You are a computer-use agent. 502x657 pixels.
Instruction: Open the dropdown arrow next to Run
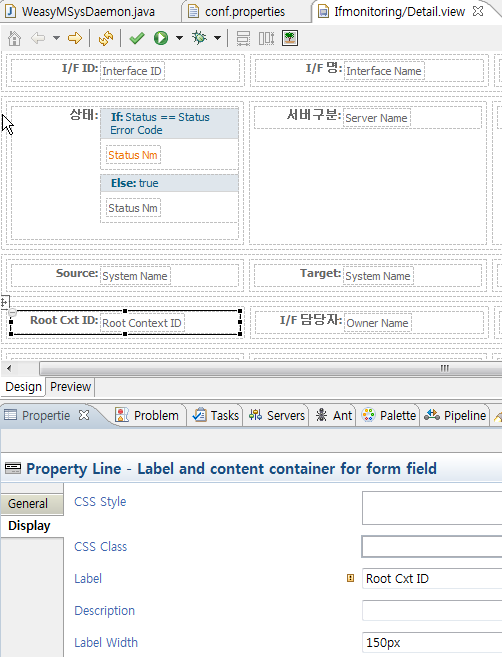tap(179, 39)
